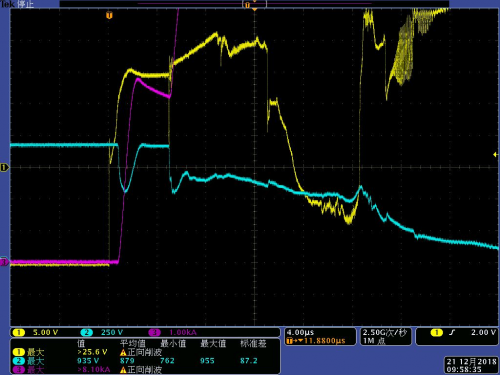The height and width of the screenshot is (375, 500).
Task: Click the 11.8800µs trigger delay readout
Action: [324, 341]
